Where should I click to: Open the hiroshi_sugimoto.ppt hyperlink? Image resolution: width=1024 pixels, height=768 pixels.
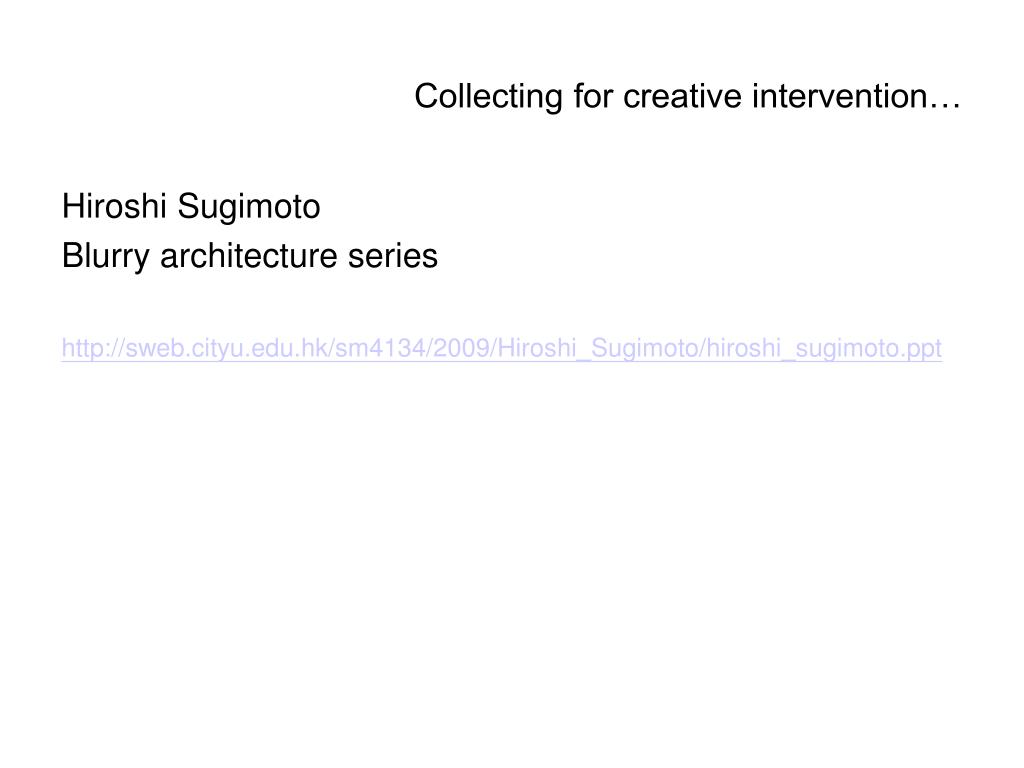click(x=502, y=348)
